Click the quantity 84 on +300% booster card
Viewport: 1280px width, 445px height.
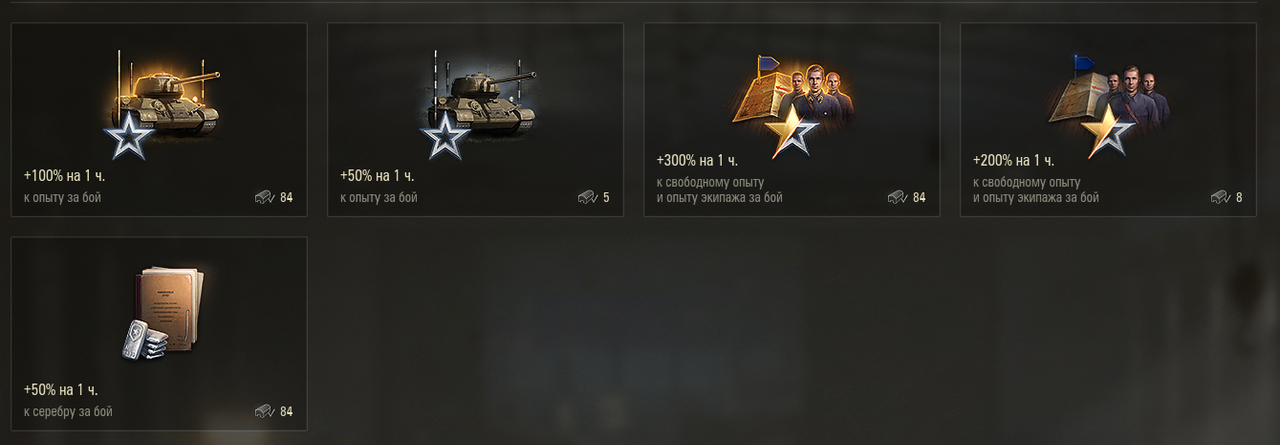click(919, 198)
